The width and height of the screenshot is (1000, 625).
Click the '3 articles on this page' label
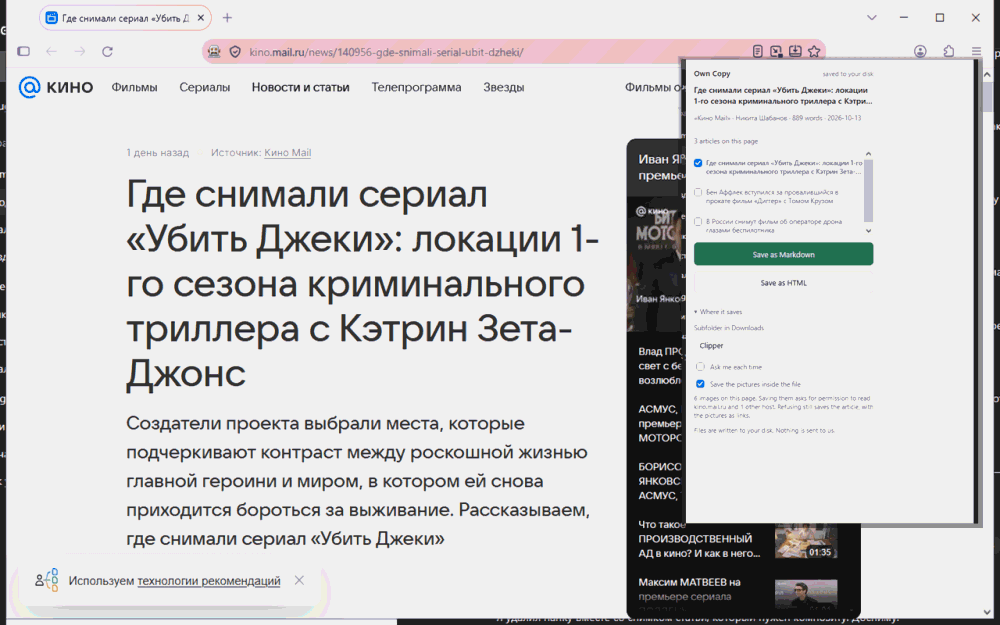pos(726,141)
